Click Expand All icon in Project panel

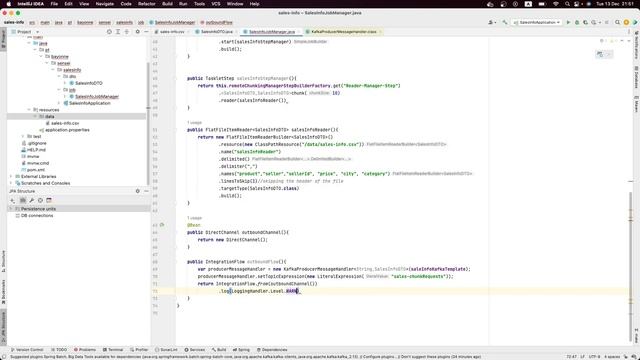118,31
